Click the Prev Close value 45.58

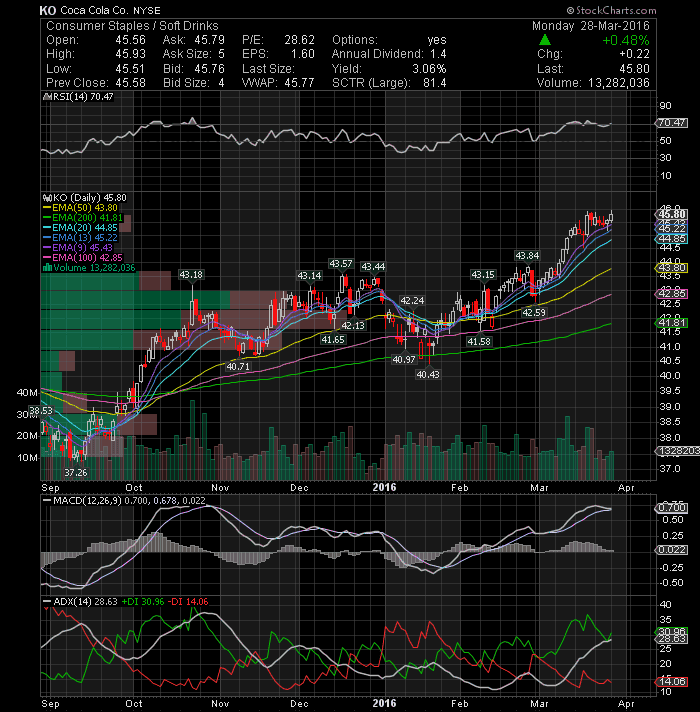(x=130, y=83)
